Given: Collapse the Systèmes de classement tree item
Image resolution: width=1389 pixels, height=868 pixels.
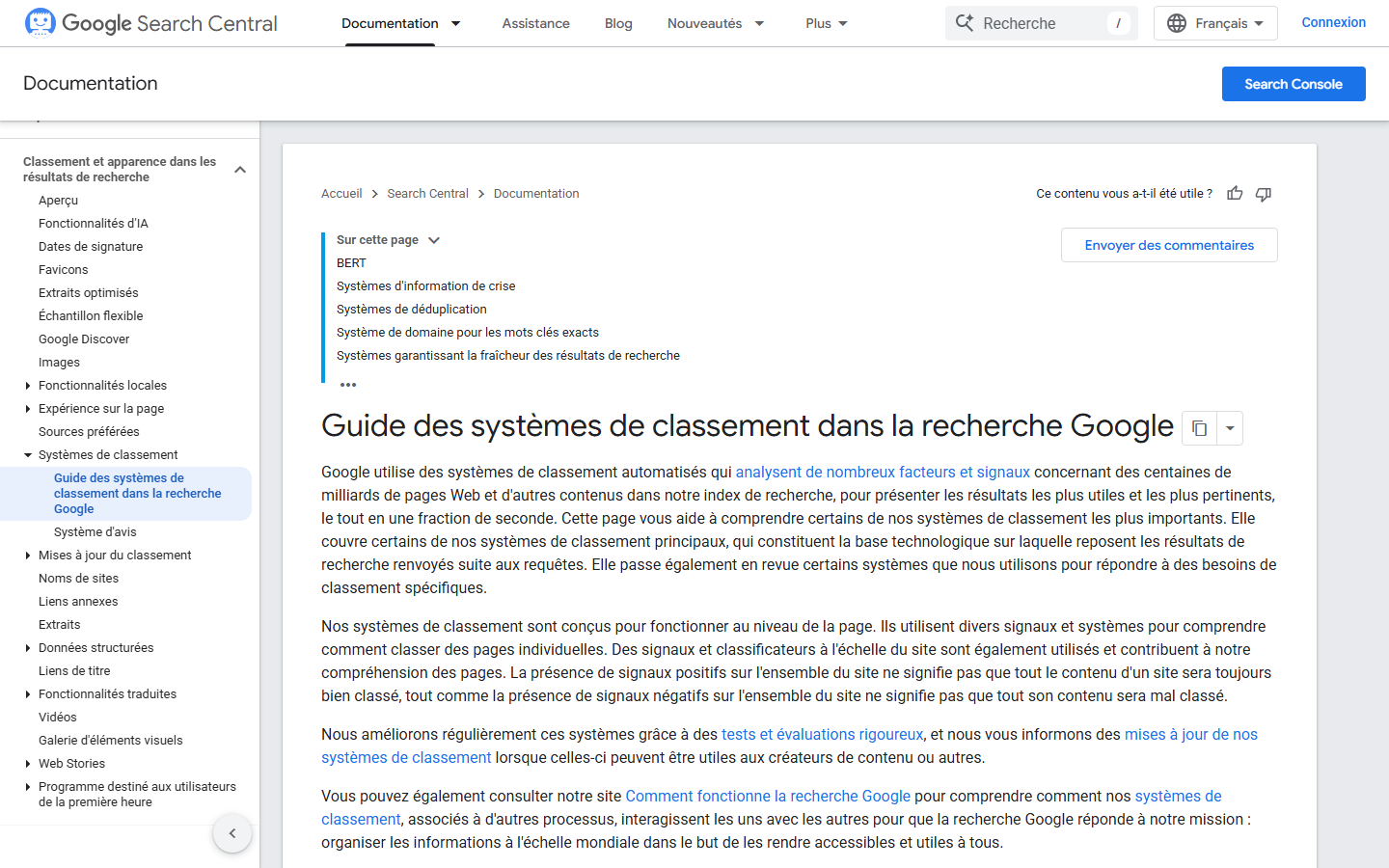Looking at the screenshot, I should 28,455.
